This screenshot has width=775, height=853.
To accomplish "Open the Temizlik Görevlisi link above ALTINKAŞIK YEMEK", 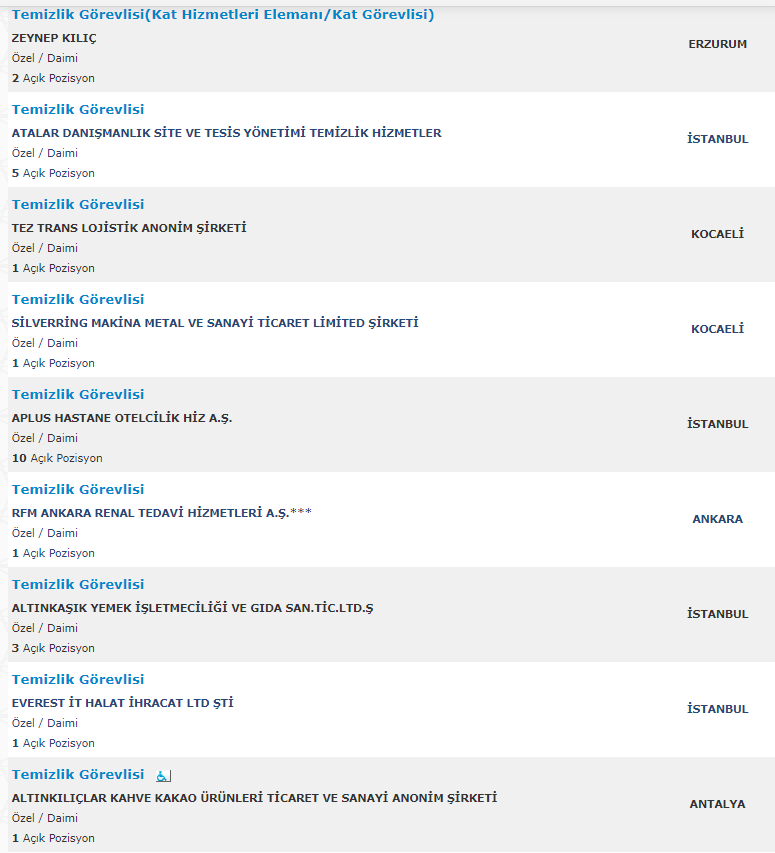I will 78,584.
